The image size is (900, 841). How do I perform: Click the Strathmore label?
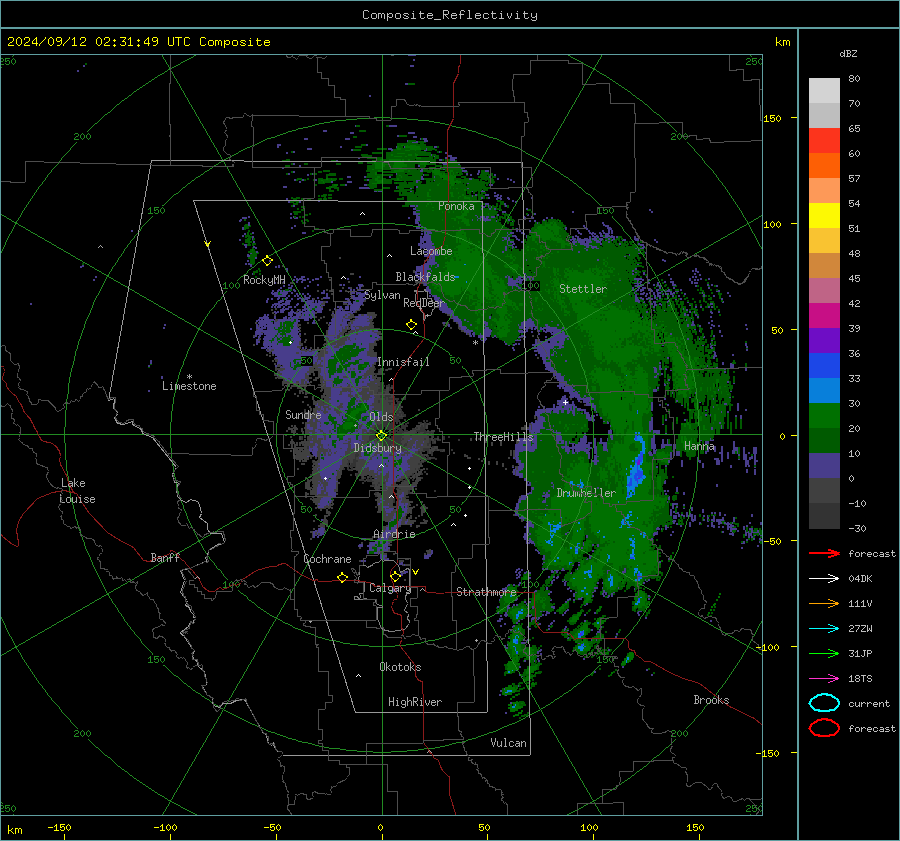(x=486, y=592)
